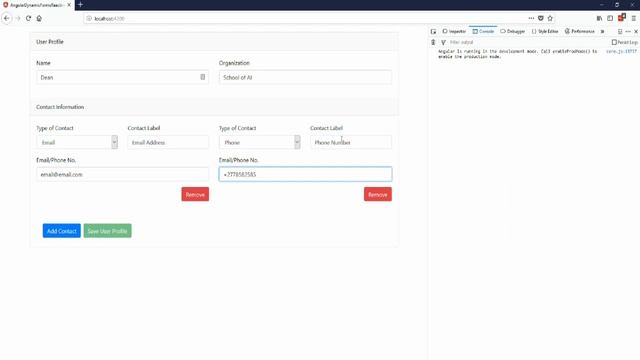This screenshot has width=640, height=360.
Task: Open the Firefox hamburger menu
Action: (x=633, y=18)
